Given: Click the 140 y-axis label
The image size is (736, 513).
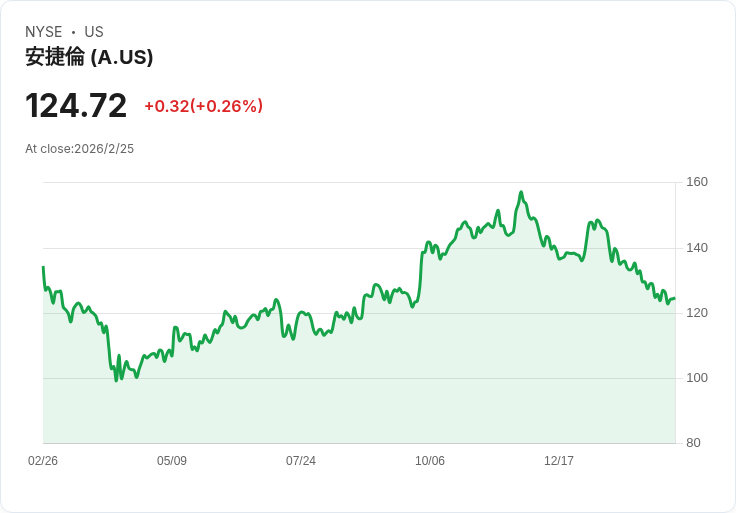Looking at the screenshot, I should tap(696, 247).
